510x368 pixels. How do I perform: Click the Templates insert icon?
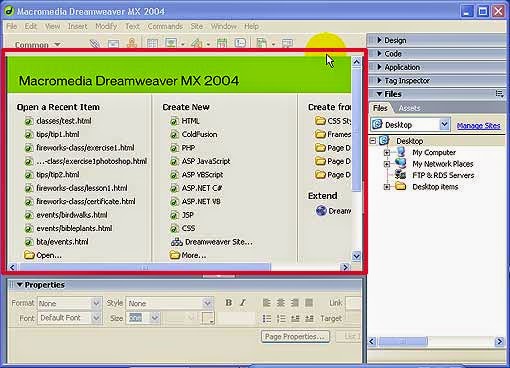click(x=262, y=43)
